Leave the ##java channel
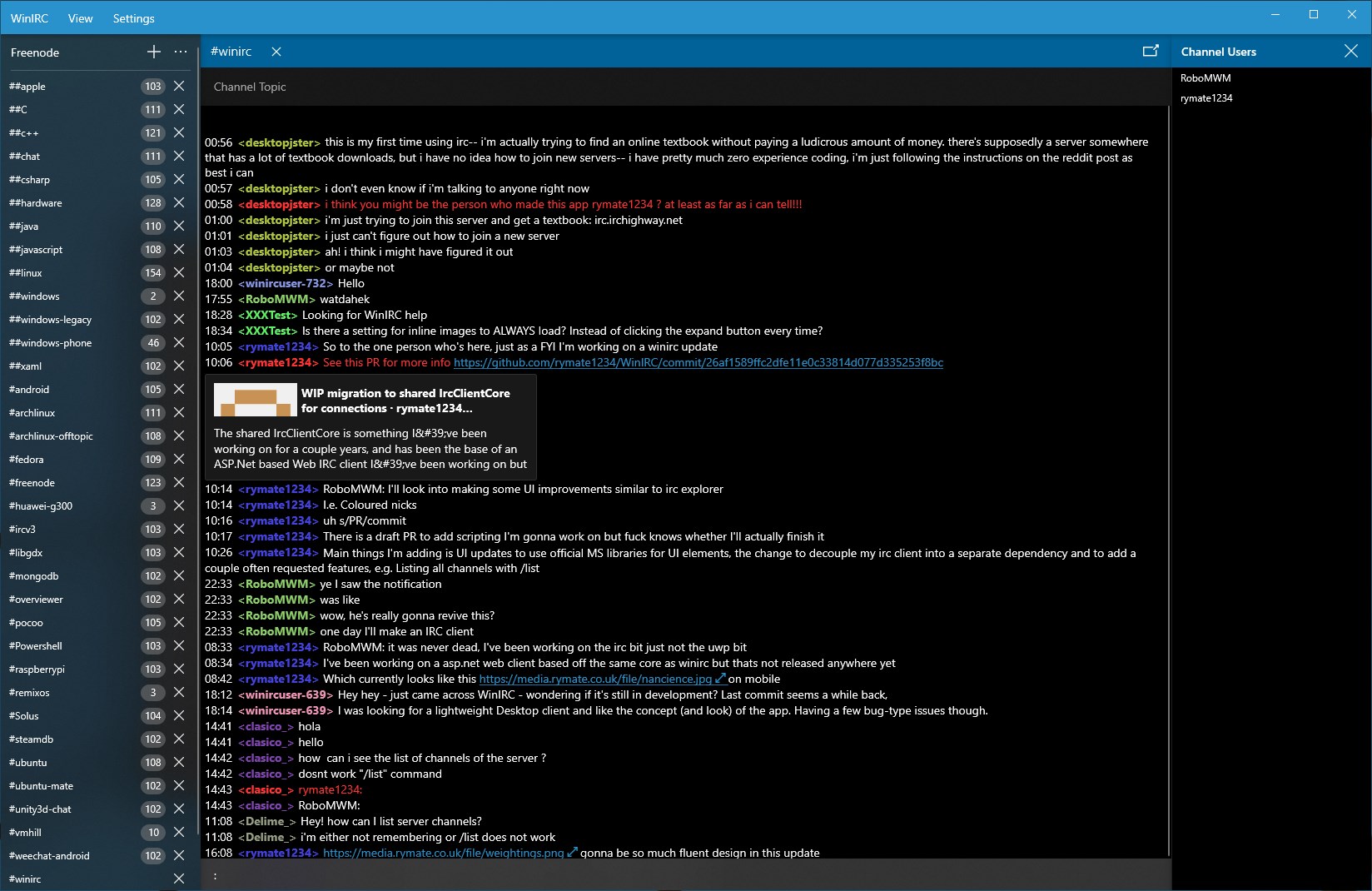The width and height of the screenshot is (1372, 891). click(x=179, y=226)
